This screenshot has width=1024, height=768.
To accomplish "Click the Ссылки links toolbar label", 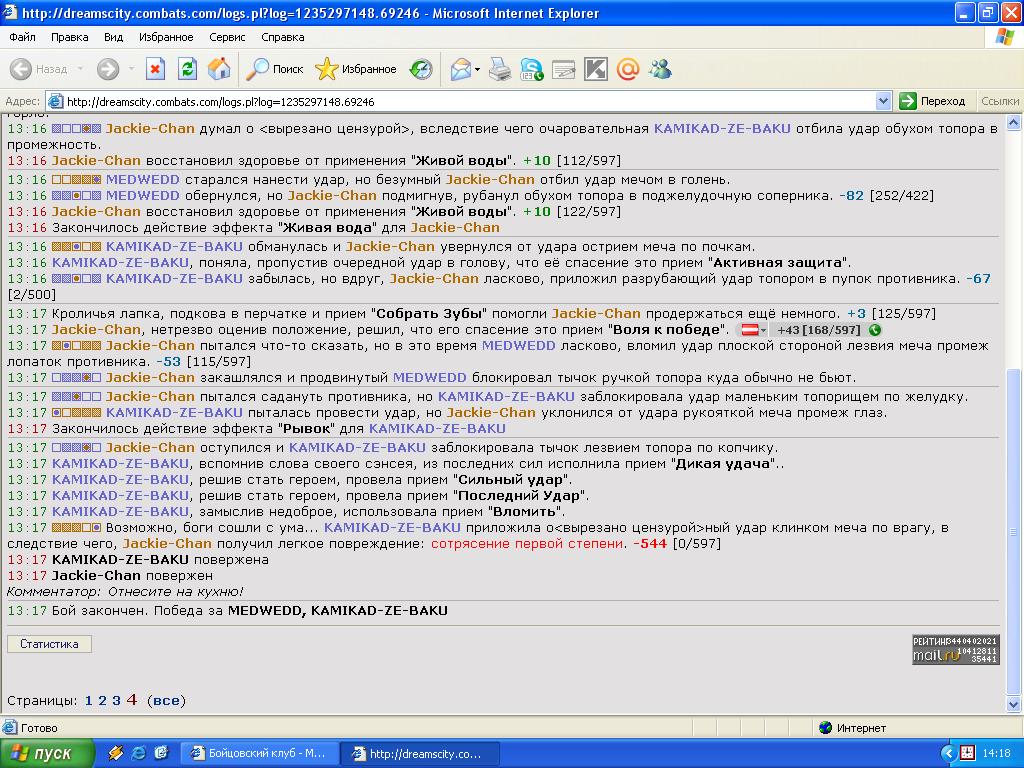I will point(1000,101).
